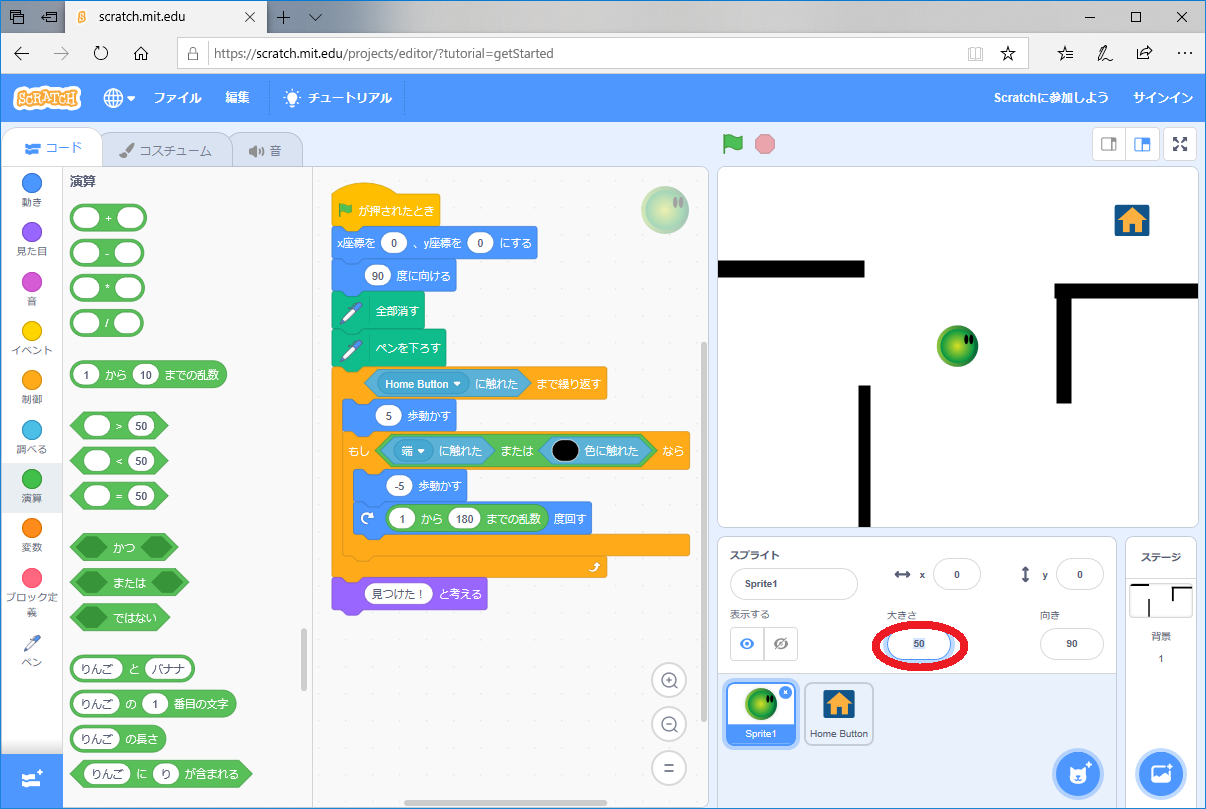Click the add extension button

coord(31,780)
